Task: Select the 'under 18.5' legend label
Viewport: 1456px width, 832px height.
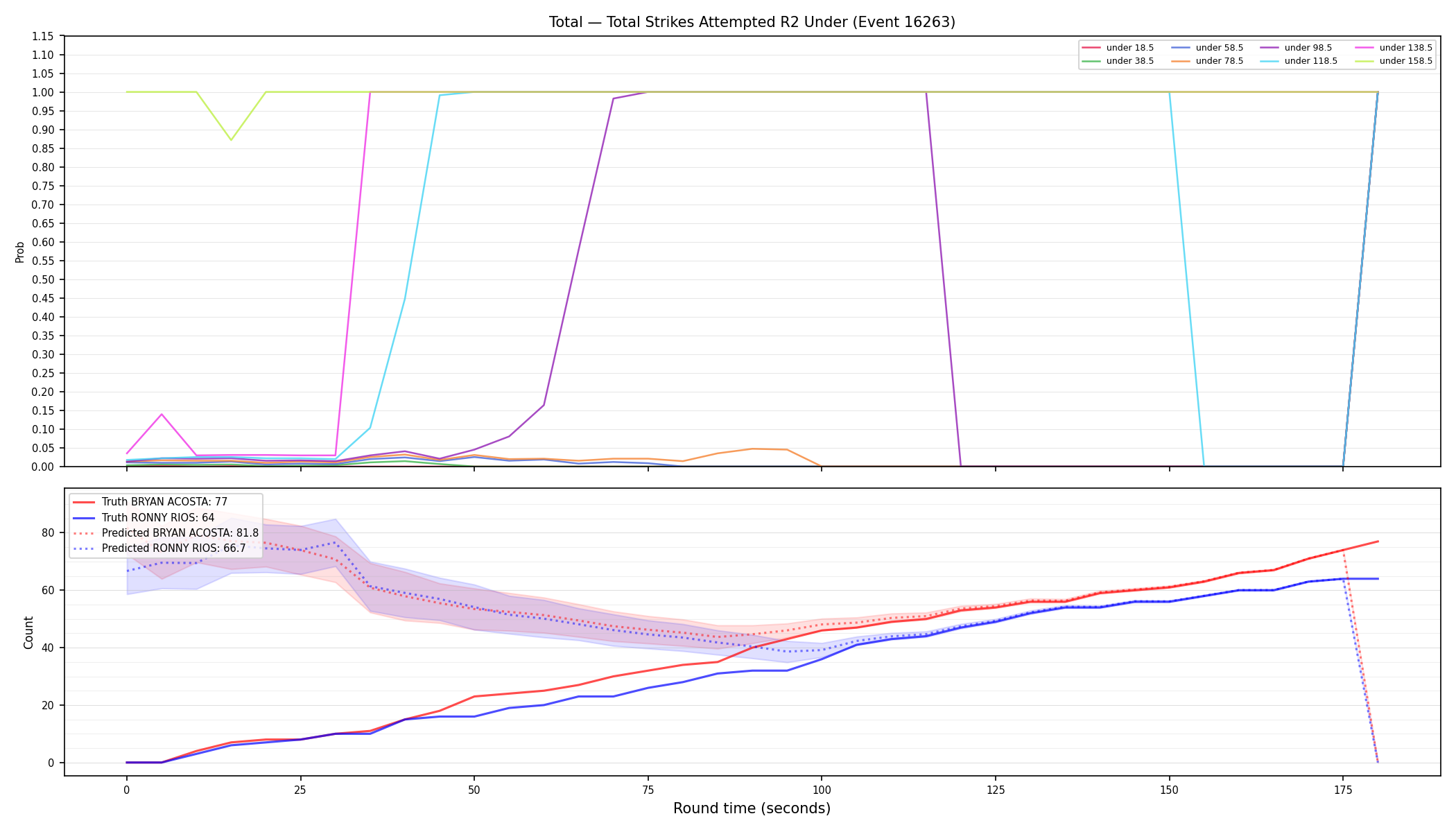Action: (x=1130, y=48)
